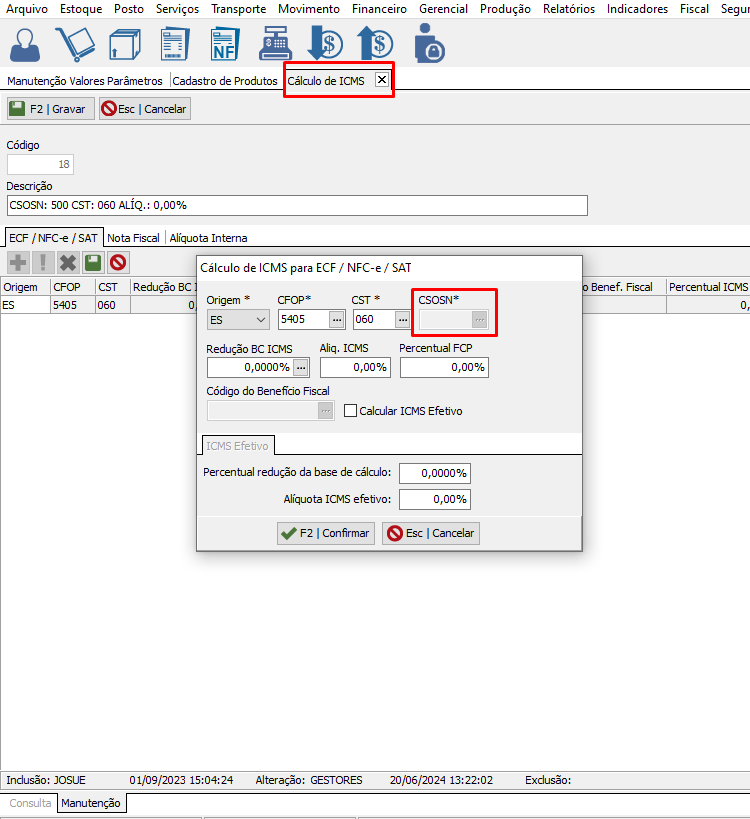
Task: Switch to the Nota Fiscal tab
Action: coord(133,238)
